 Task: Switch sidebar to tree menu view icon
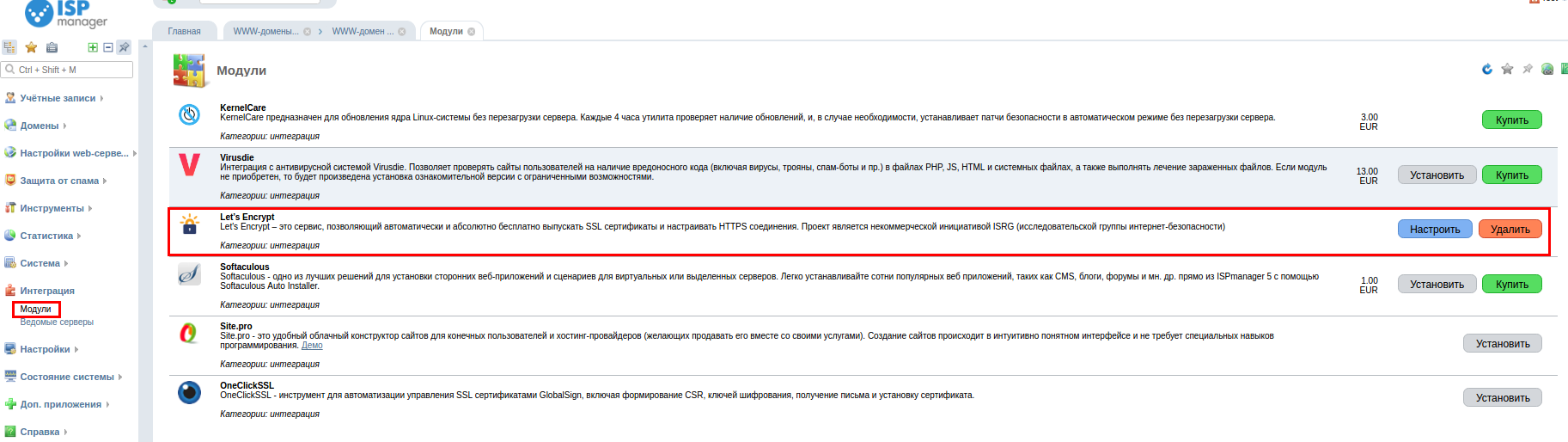9,47
